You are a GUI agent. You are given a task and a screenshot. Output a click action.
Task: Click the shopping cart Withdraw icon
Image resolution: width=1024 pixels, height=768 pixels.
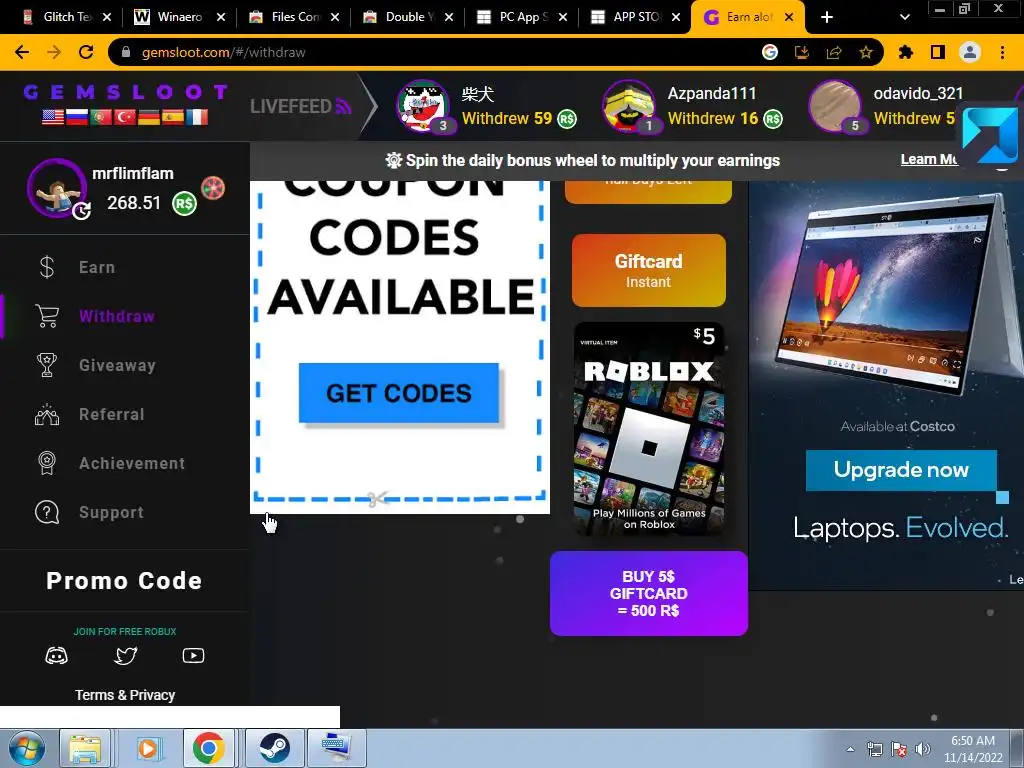[47, 316]
